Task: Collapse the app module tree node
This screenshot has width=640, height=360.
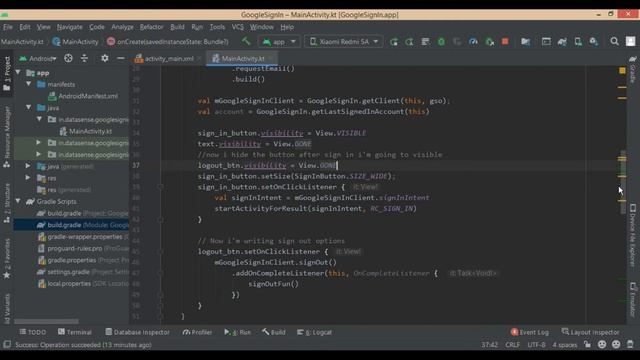Action: click(x=18, y=72)
